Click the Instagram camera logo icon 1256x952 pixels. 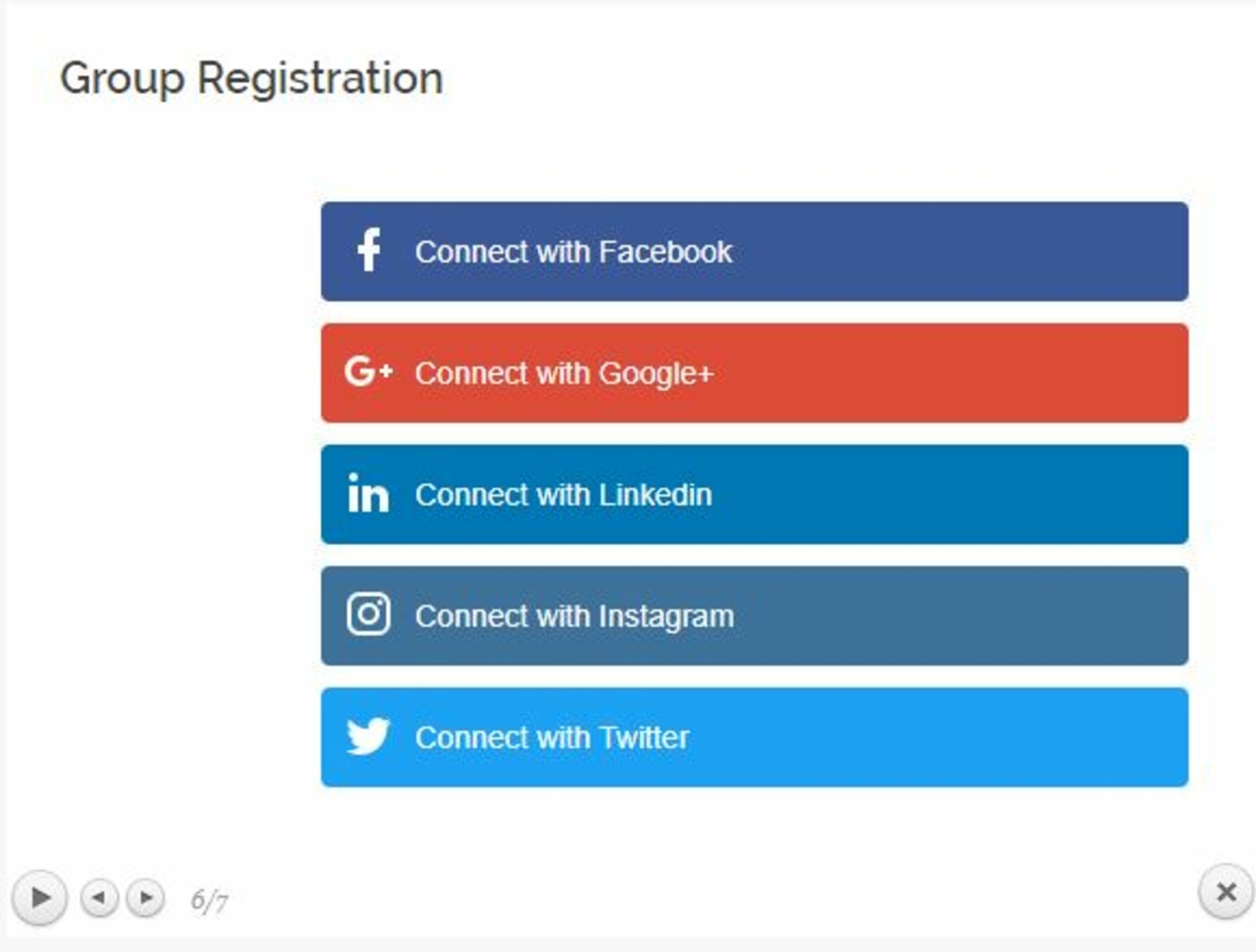click(368, 615)
